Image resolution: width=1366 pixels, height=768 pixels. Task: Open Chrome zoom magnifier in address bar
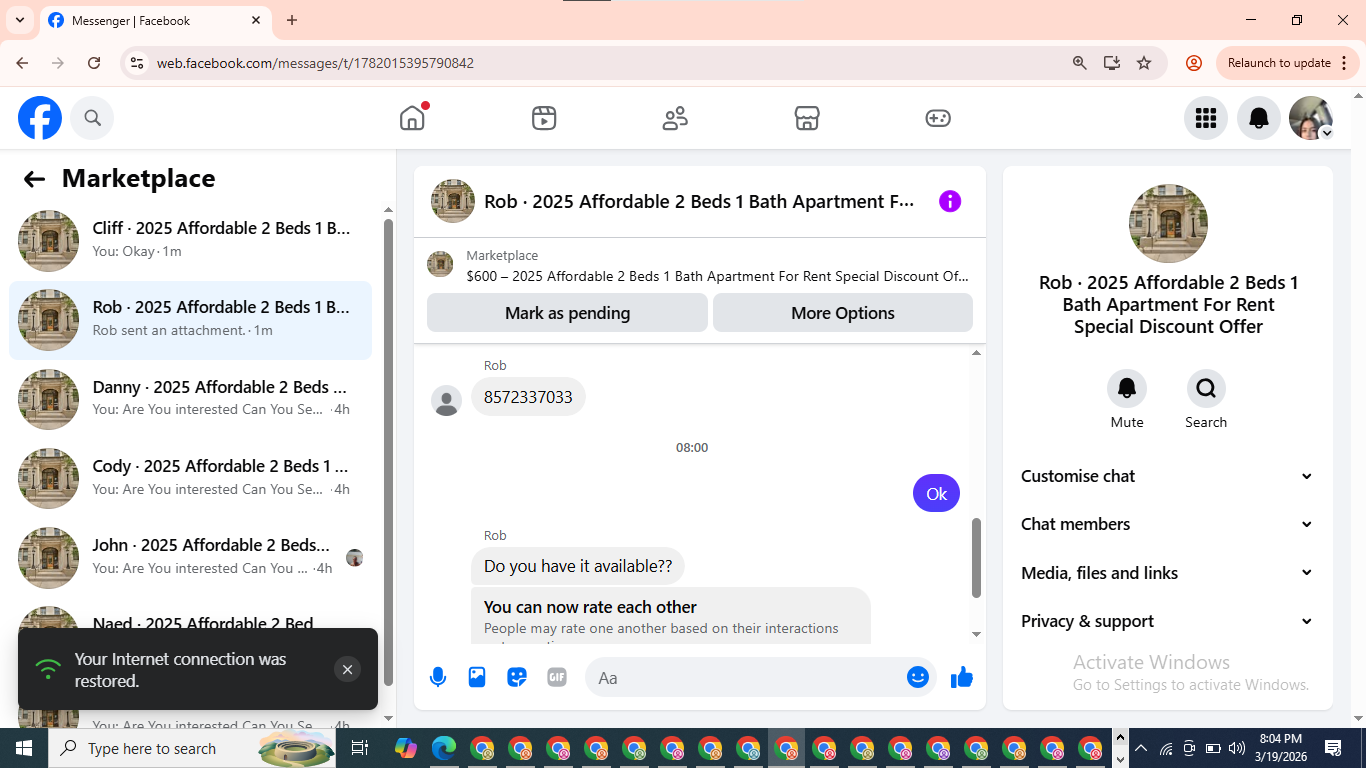point(1080,63)
